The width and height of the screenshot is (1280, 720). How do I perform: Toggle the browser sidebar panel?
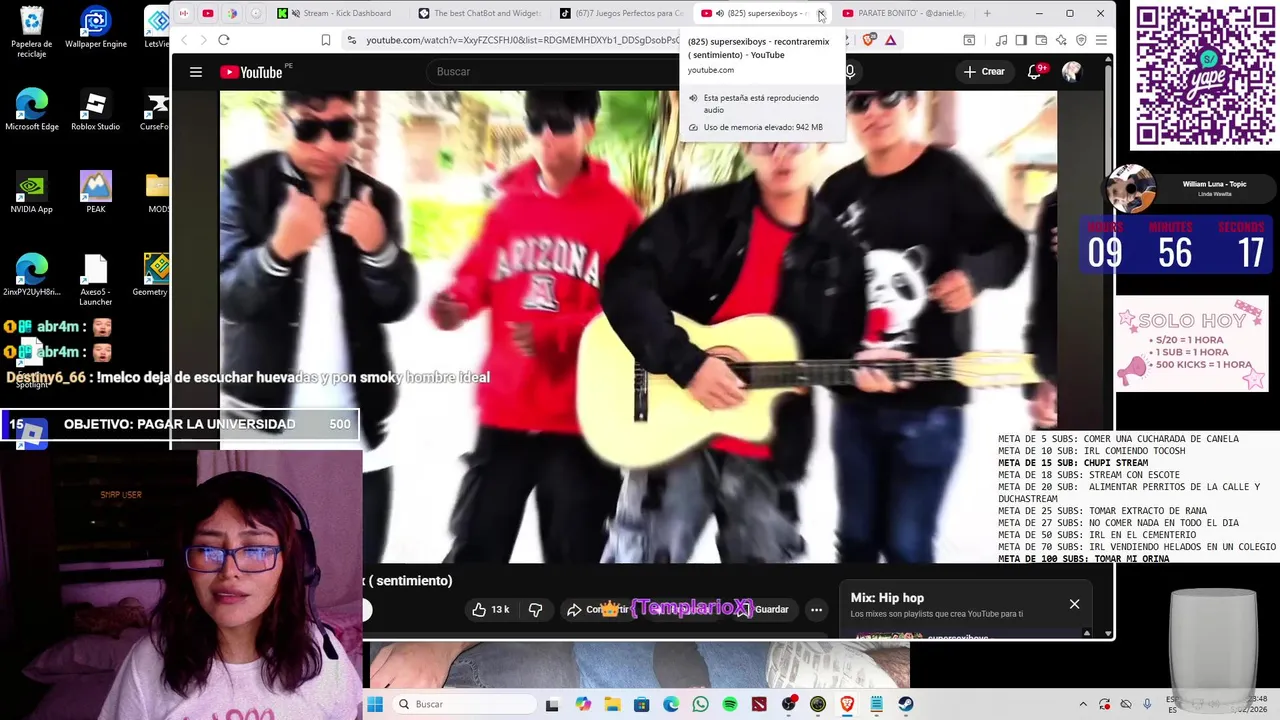[x=1021, y=40]
